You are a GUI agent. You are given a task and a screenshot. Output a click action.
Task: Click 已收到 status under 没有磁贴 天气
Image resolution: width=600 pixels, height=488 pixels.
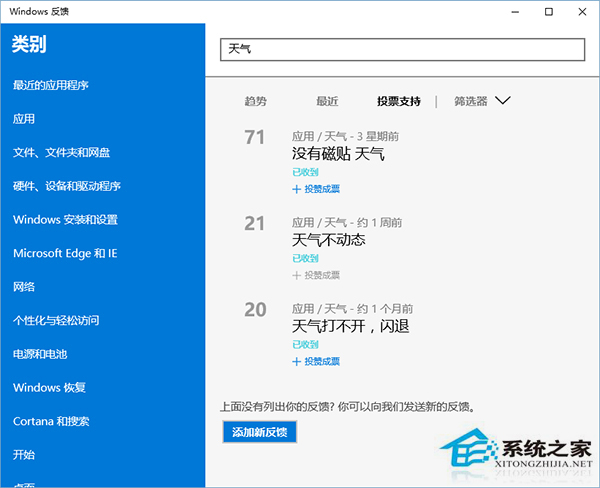(x=305, y=172)
